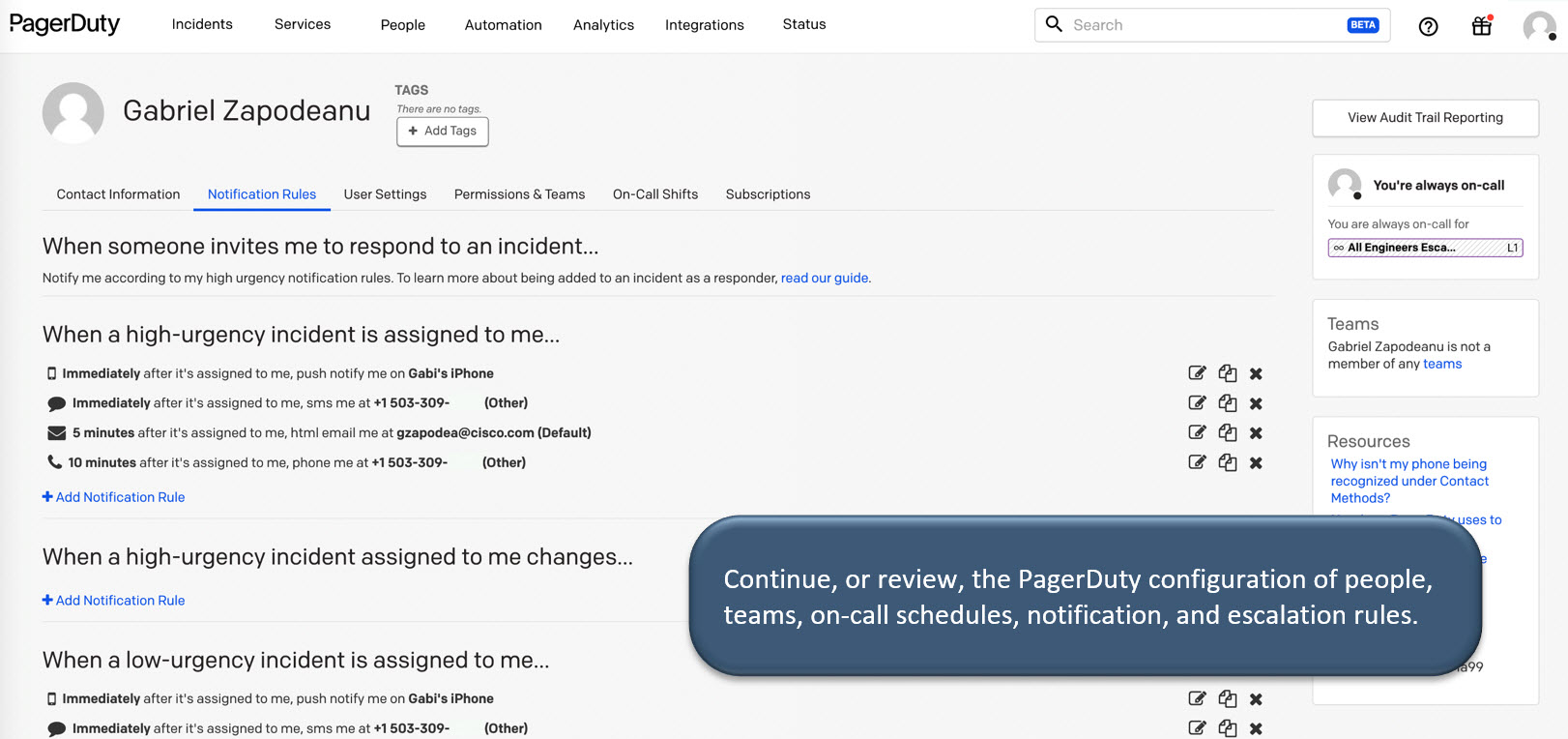The width and height of the screenshot is (1568, 739).
Task: Copy the high-urgency push notification rule
Action: pyautogui.click(x=1228, y=373)
